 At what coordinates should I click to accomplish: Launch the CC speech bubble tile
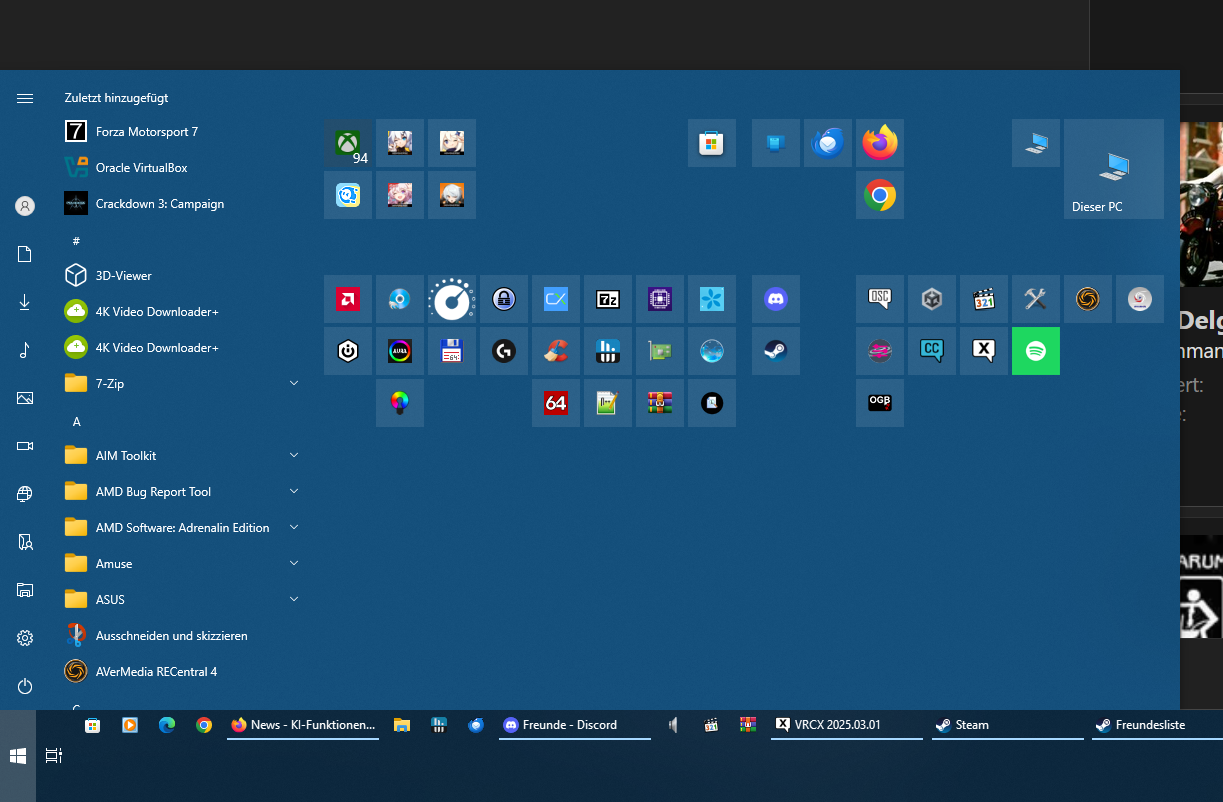[932, 351]
